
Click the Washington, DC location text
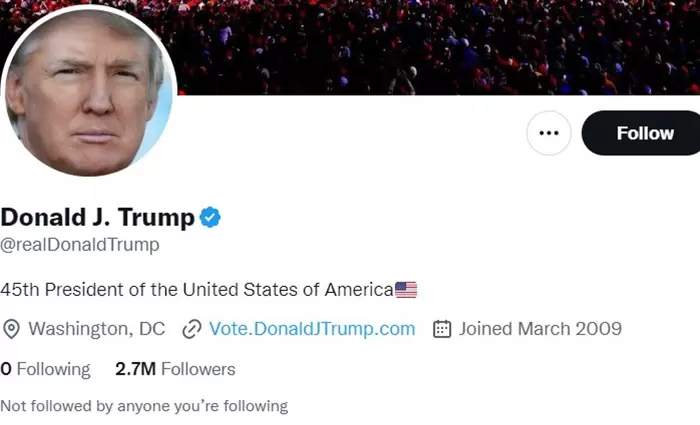click(96, 329)
